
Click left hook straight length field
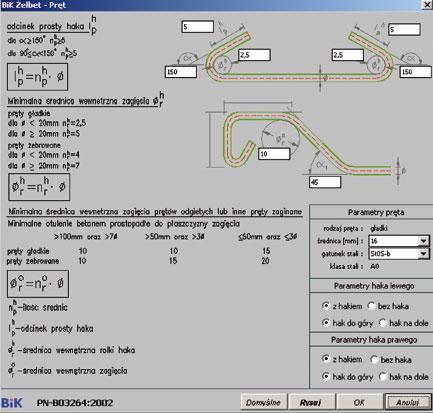pyautogui.click(x=198, y=27)
